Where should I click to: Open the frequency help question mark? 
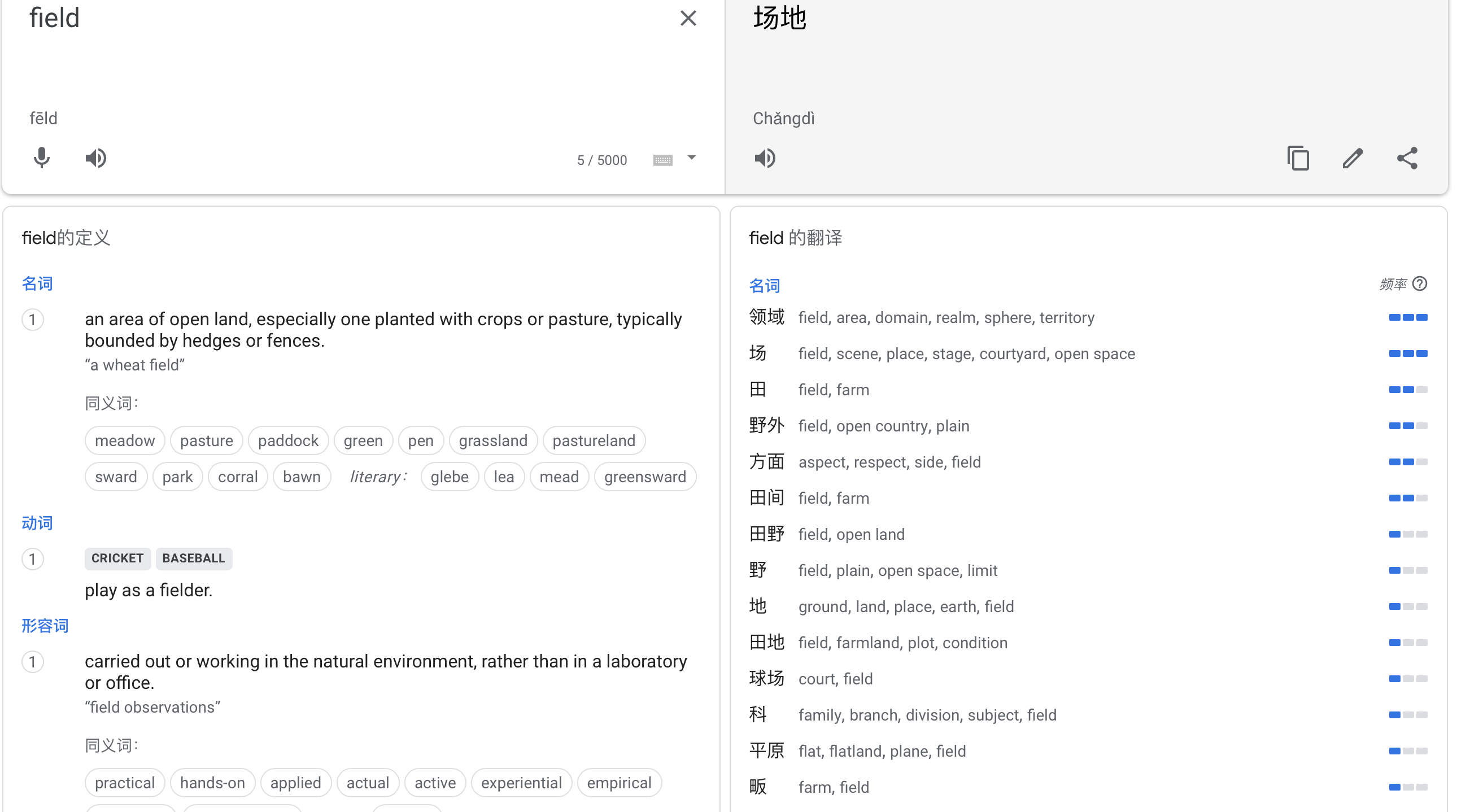(1419, 283)
